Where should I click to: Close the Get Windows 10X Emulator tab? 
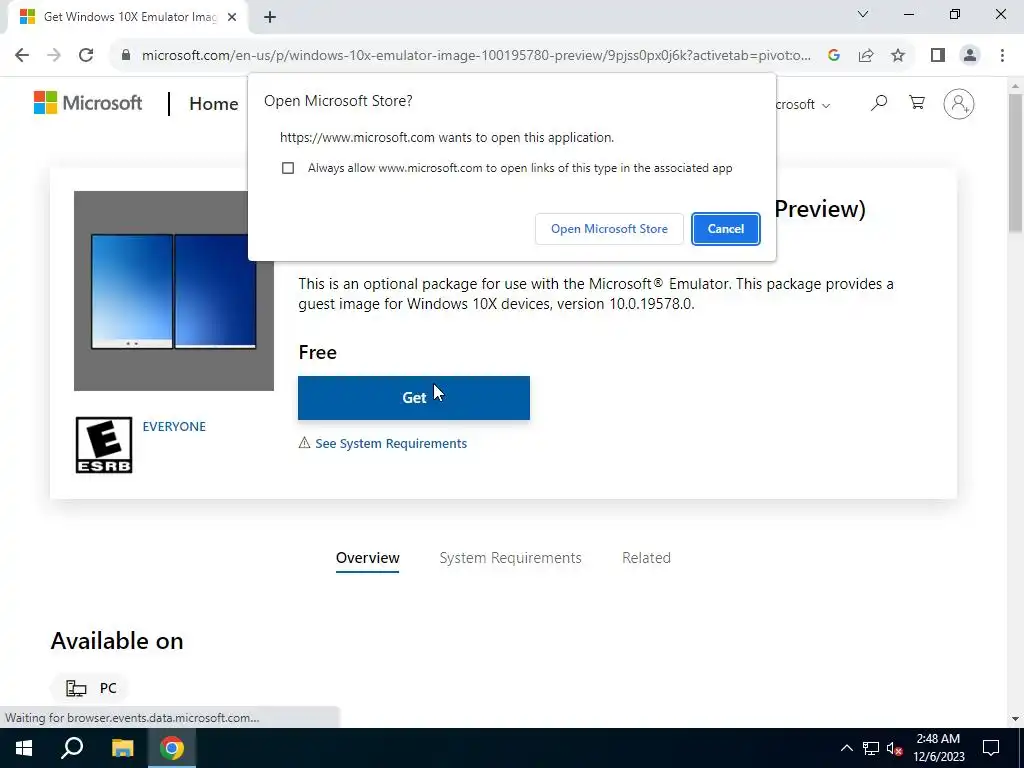(232, 17)
